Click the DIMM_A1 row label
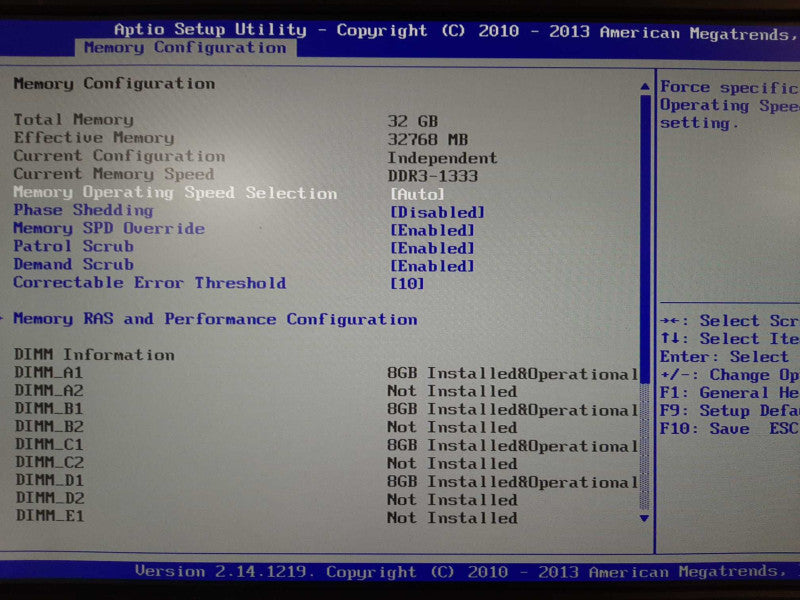This screenshot has width=800, height=600. [48, 372]
